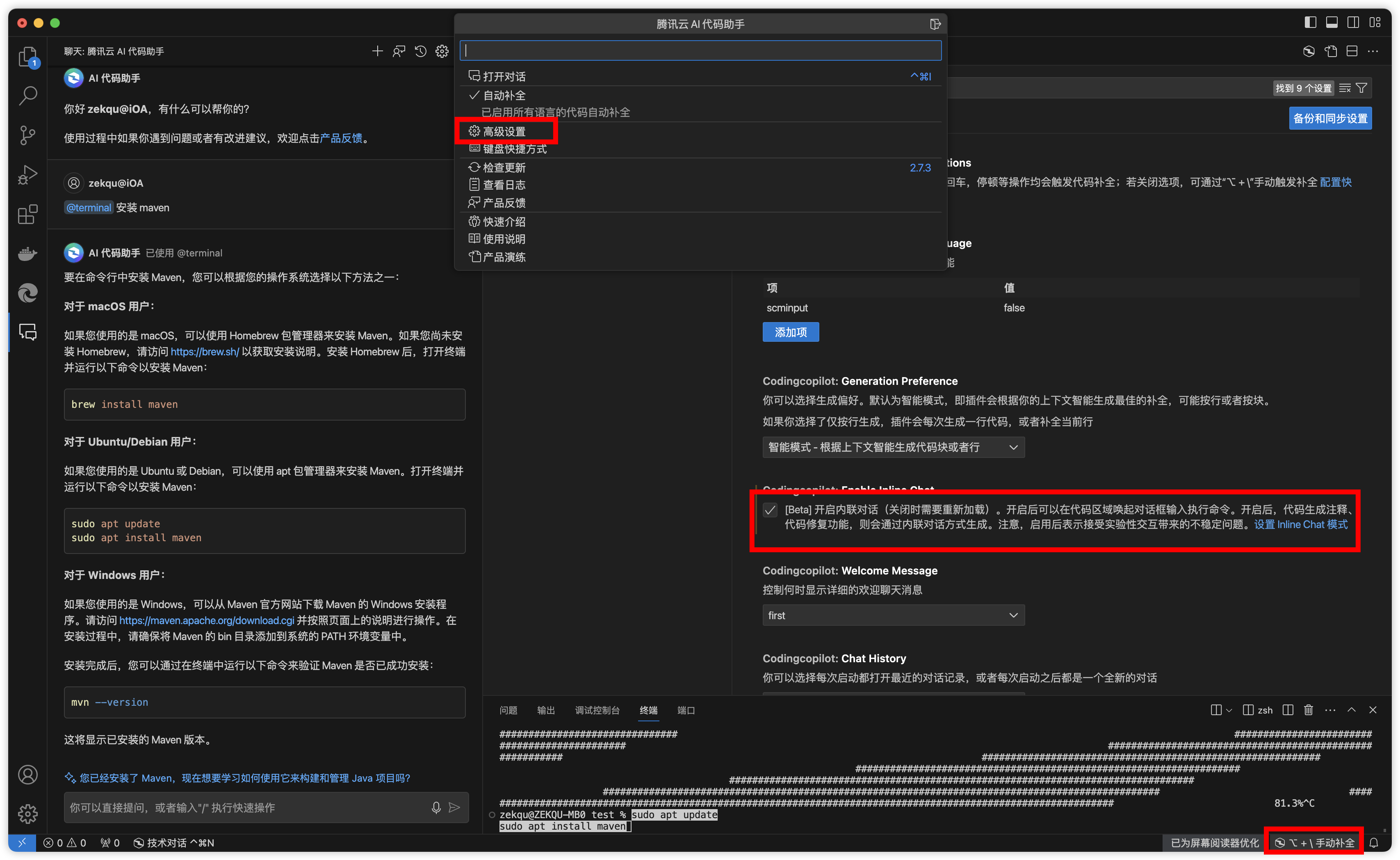The height and width of the screenshot is (860, 1400).
Task: Click errors and warnings count in status bar
Action: click(65, 843)
